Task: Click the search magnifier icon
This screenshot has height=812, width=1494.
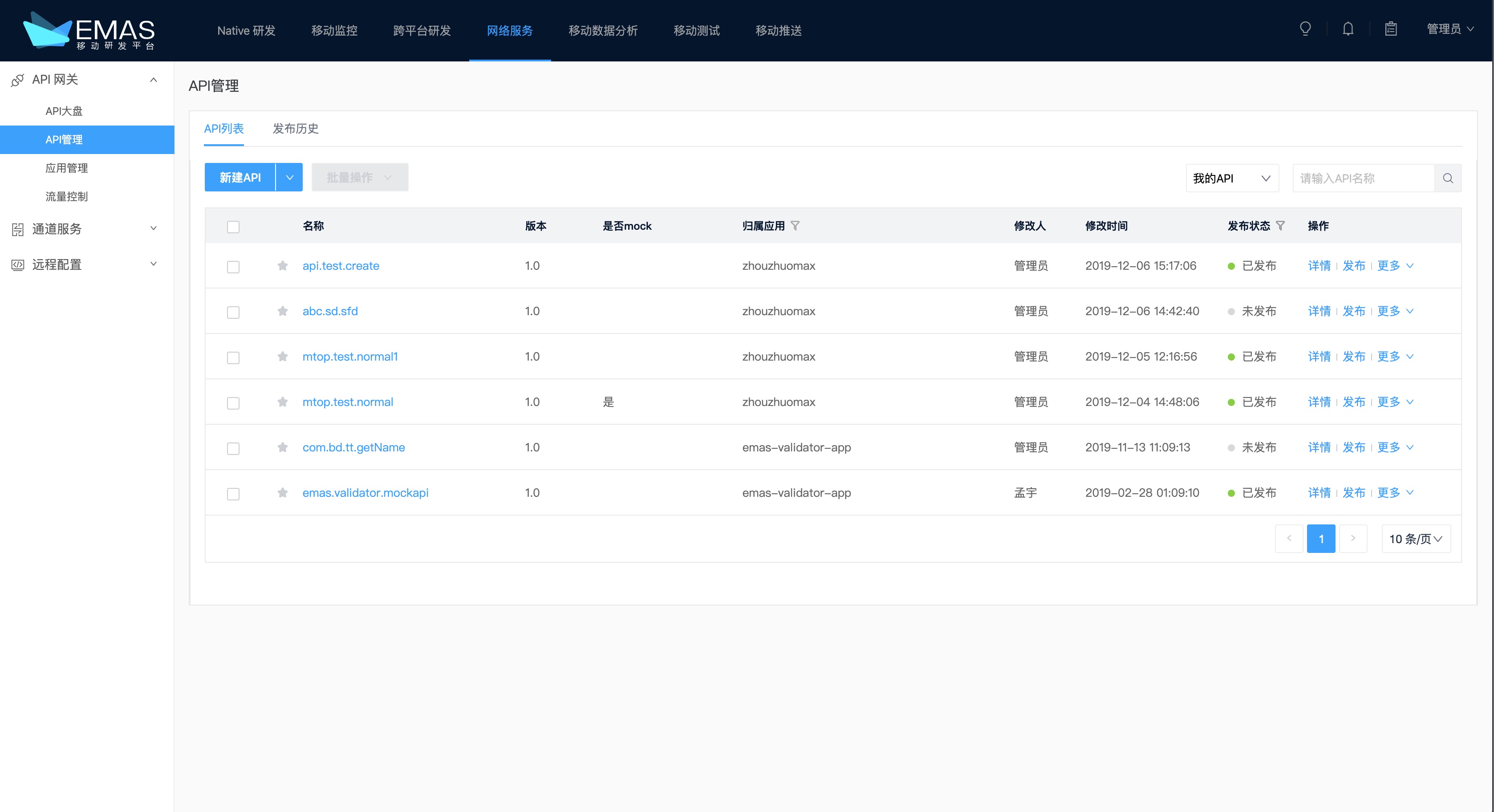Action: pyautogui.click(x=1448, y=178)
